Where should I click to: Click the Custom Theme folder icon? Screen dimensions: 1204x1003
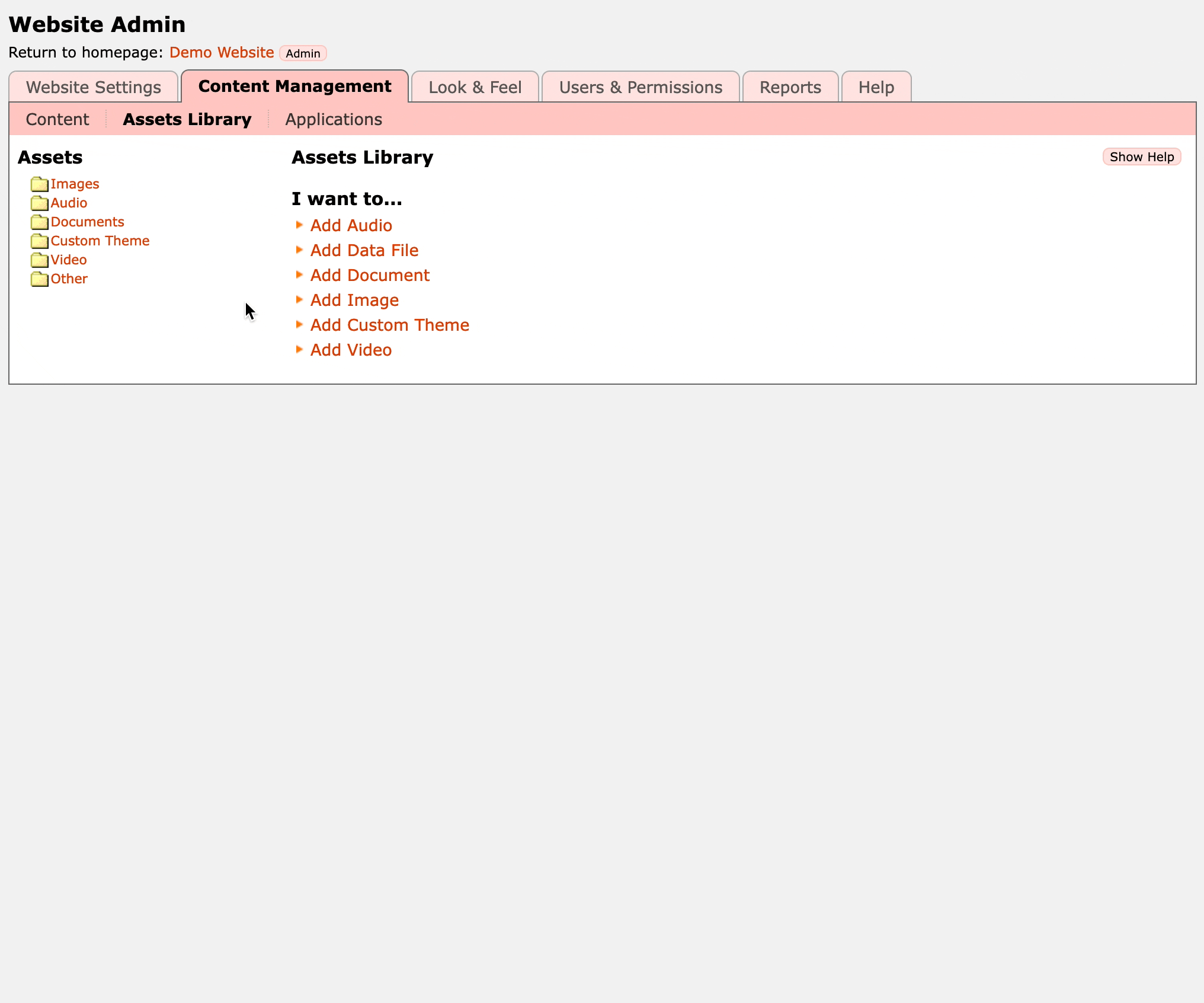pos(39,241)
